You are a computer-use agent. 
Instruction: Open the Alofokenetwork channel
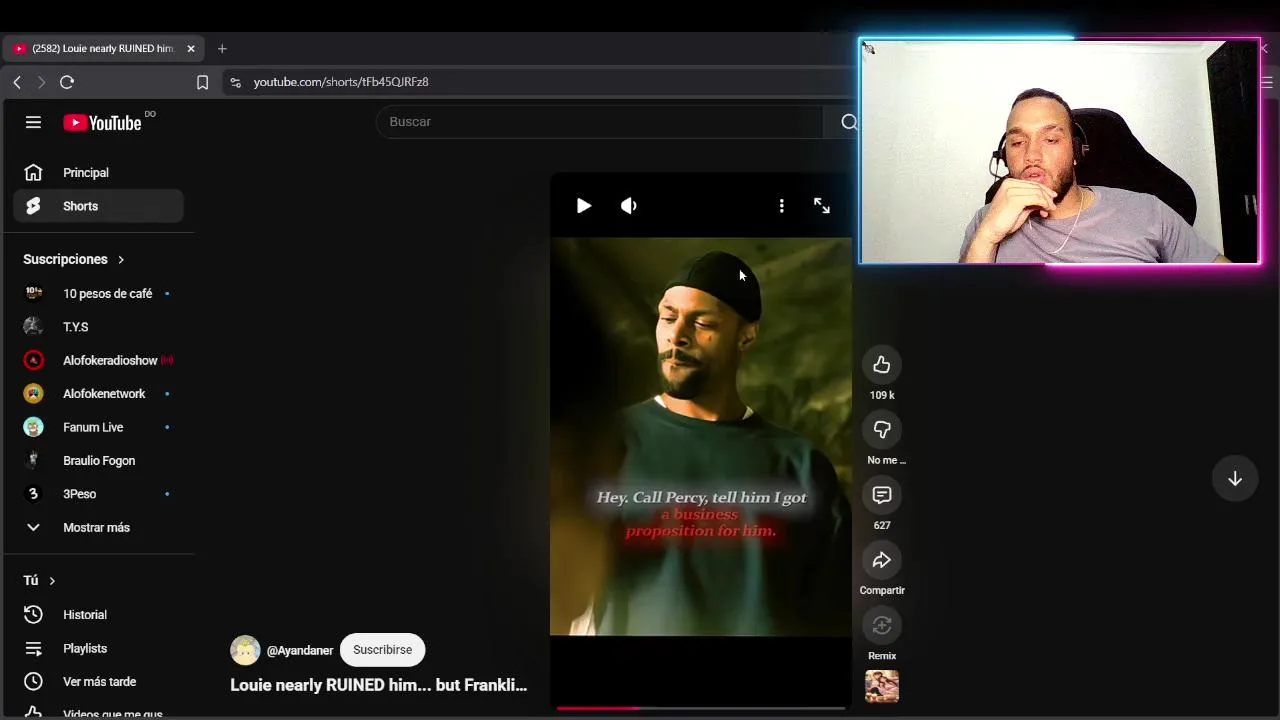(x=98, y=394)
